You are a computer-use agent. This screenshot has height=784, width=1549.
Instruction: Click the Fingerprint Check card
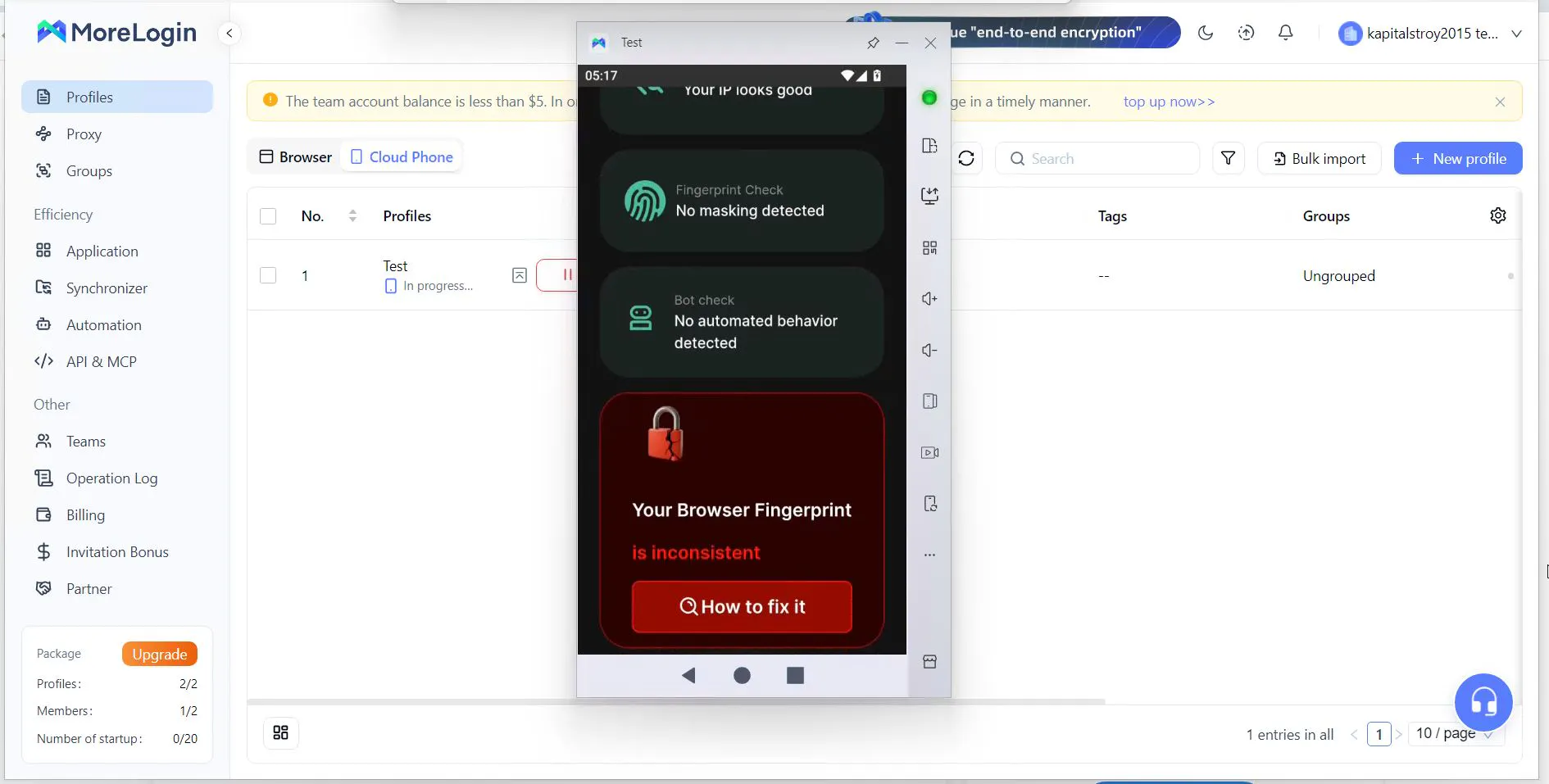coord(742,201)
